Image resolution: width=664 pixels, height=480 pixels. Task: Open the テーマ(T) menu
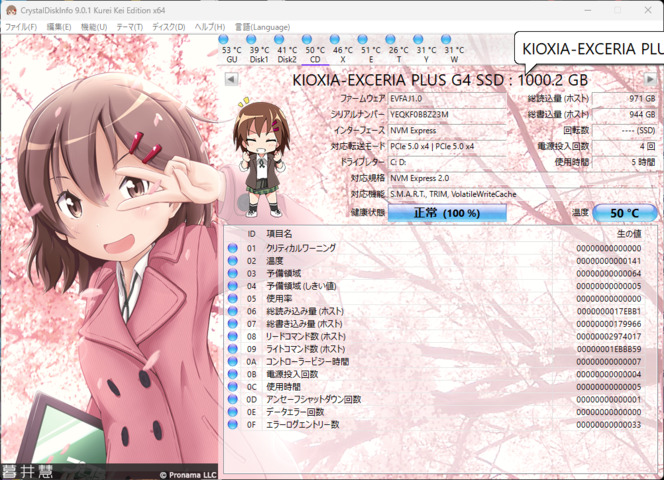[130, 27]
